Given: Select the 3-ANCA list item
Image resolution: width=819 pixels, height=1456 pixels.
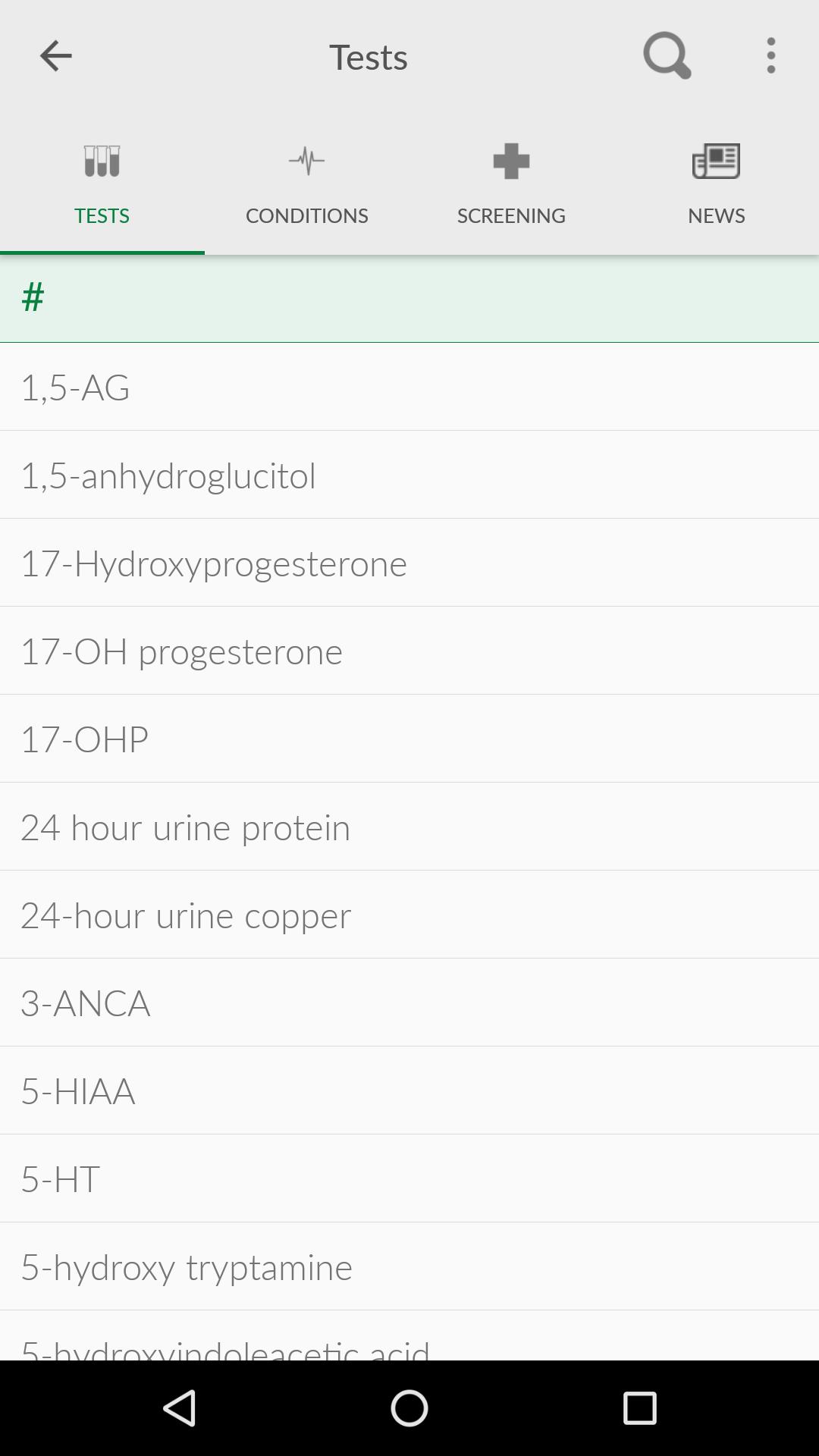Looking at the screenshot, I should (x=409, y=1003).
